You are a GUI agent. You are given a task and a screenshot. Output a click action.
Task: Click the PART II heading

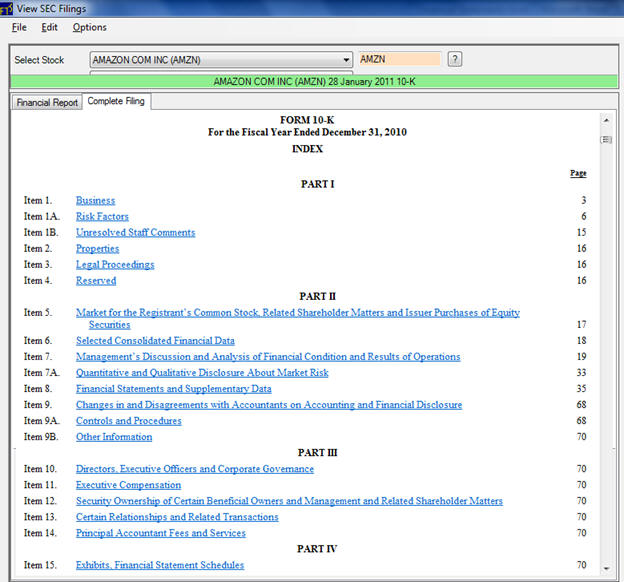tap(318, 296)
